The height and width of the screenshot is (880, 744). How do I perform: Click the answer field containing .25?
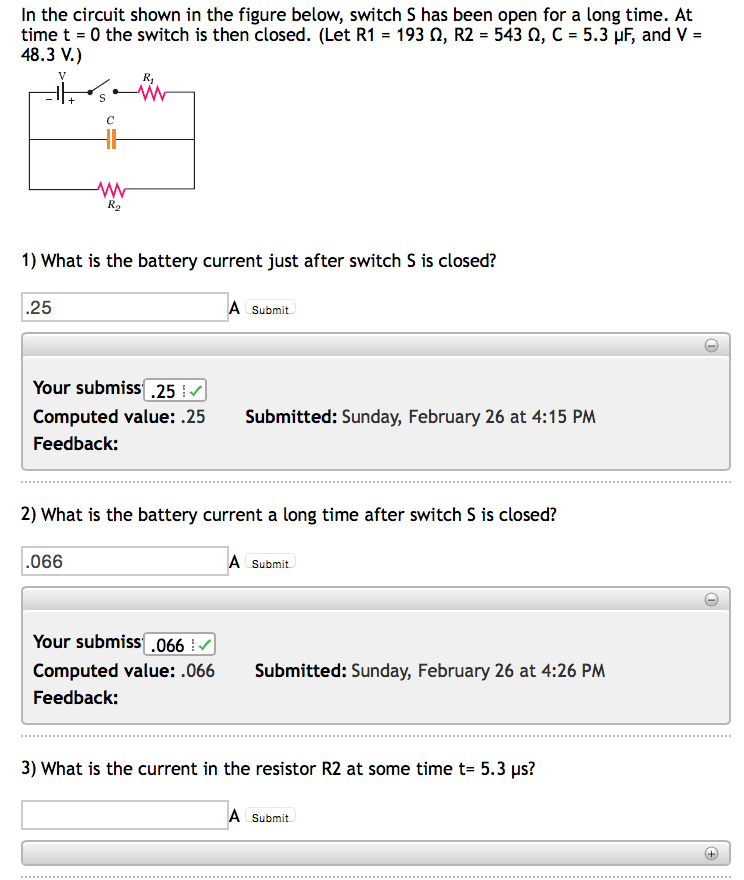[124, 306]
